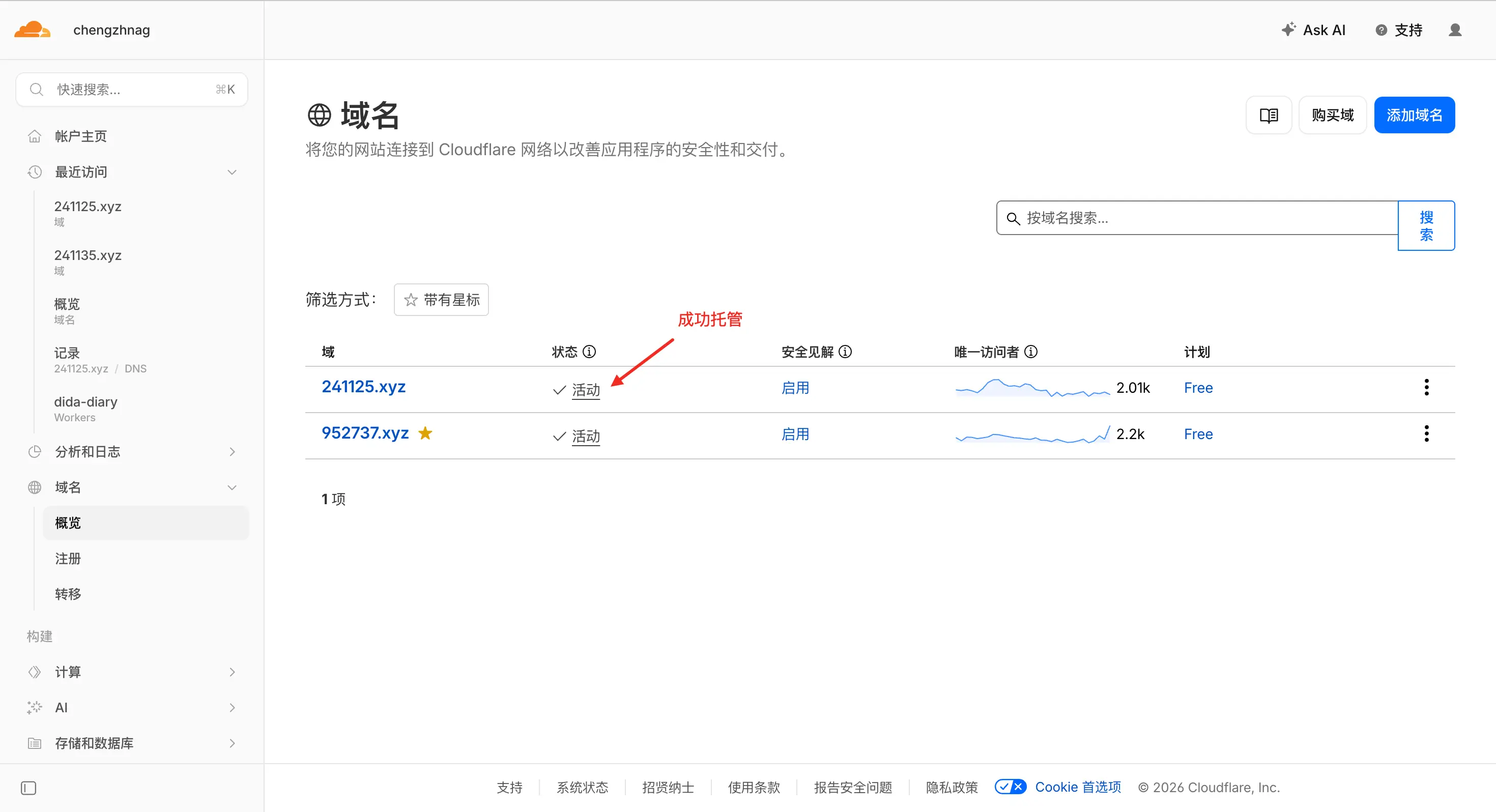The width and height of the screenshot is (1496, 812).
Task: Click the Cloudflare logo icon
Action: (33, 30)
